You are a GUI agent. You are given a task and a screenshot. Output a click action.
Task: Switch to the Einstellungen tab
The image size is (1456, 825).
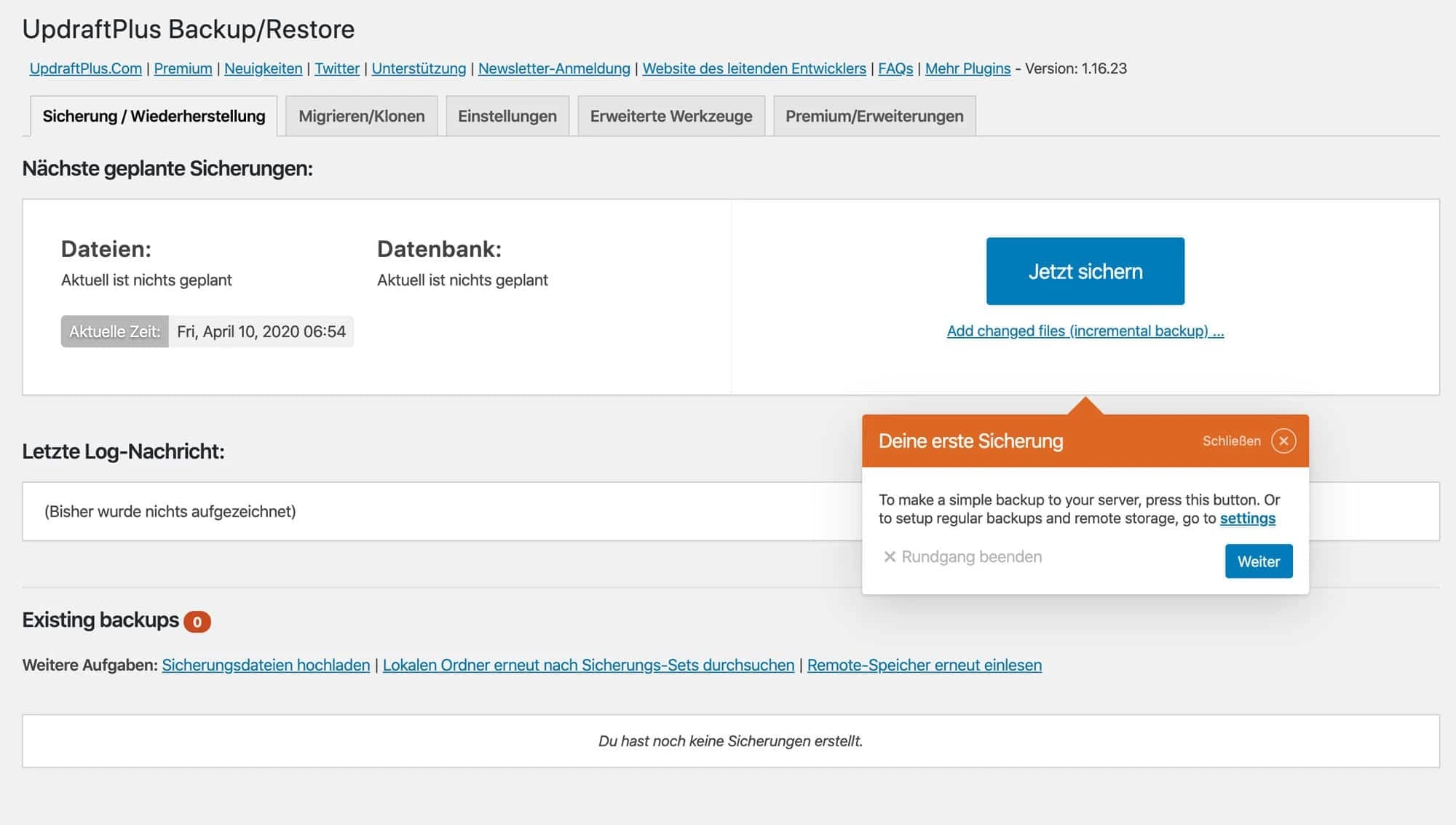pos(507,115)
